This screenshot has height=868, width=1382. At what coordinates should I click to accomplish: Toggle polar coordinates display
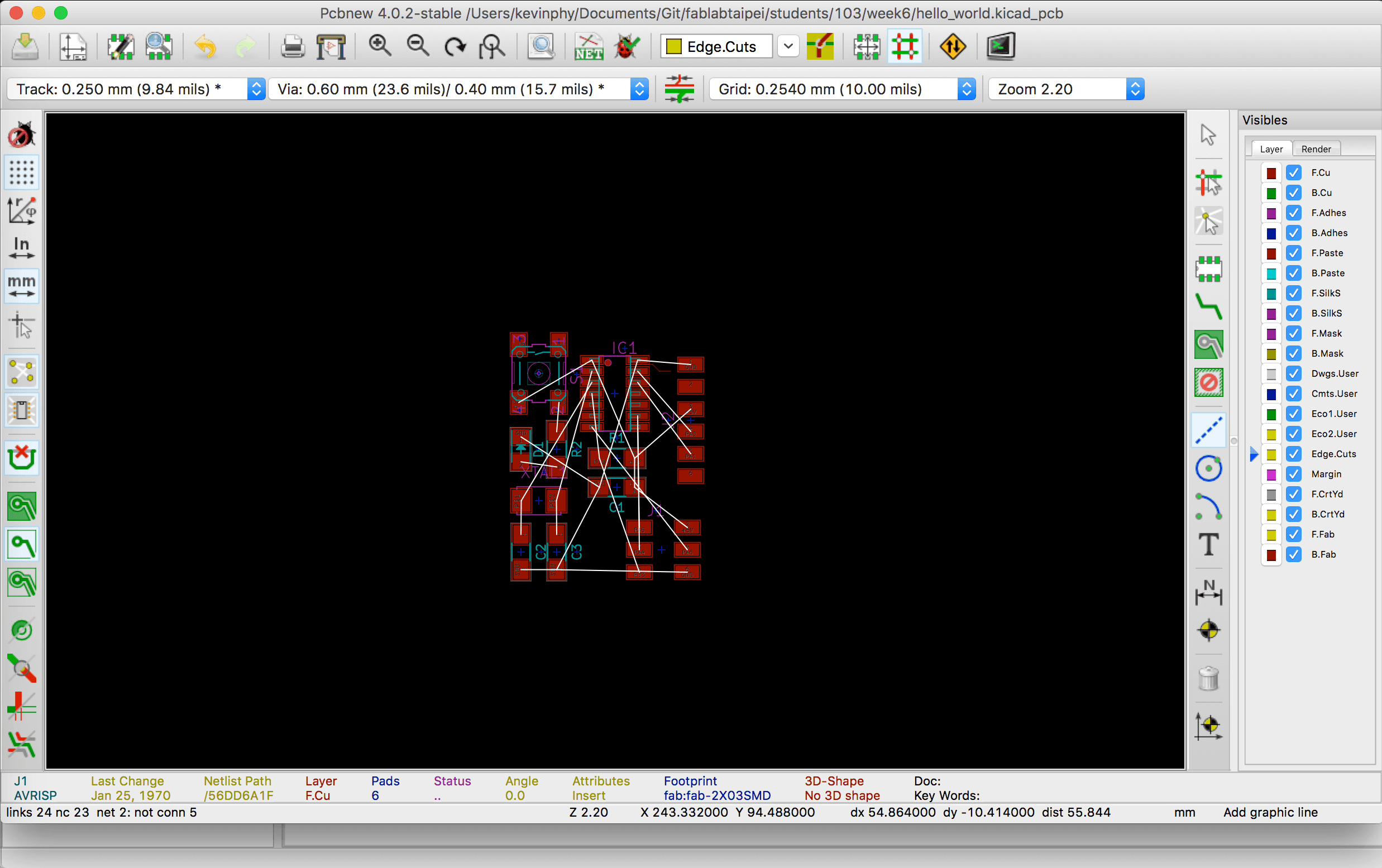(x=22, y=210)
